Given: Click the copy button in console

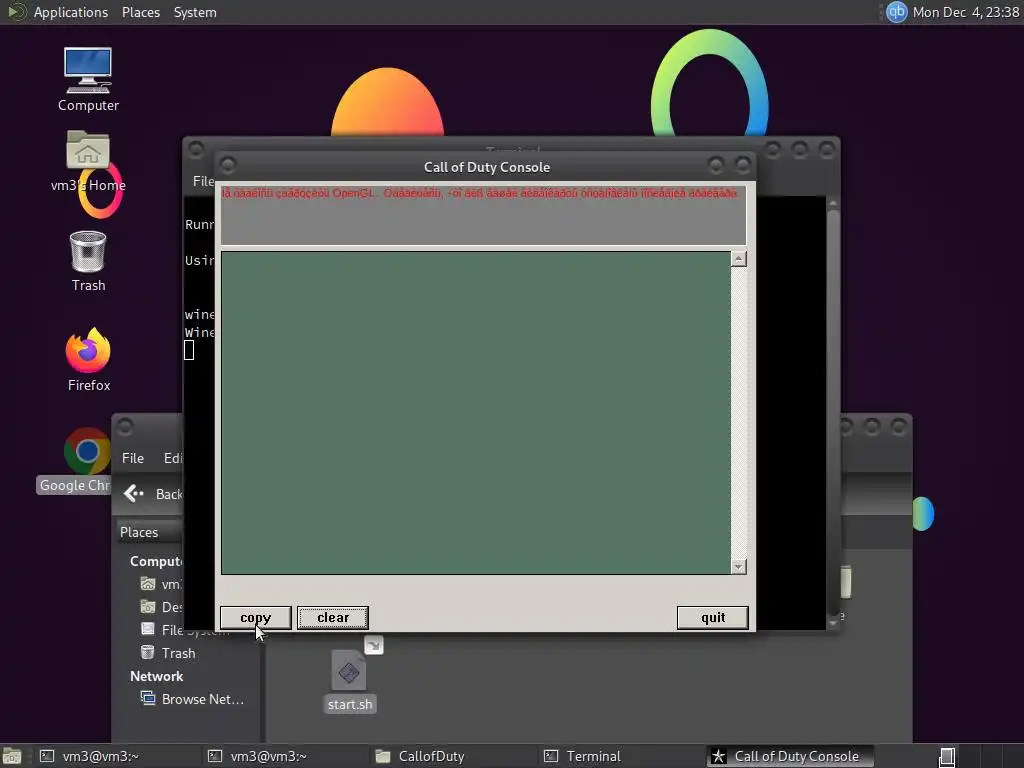Looking at the screenshot, I should [255, 618].
